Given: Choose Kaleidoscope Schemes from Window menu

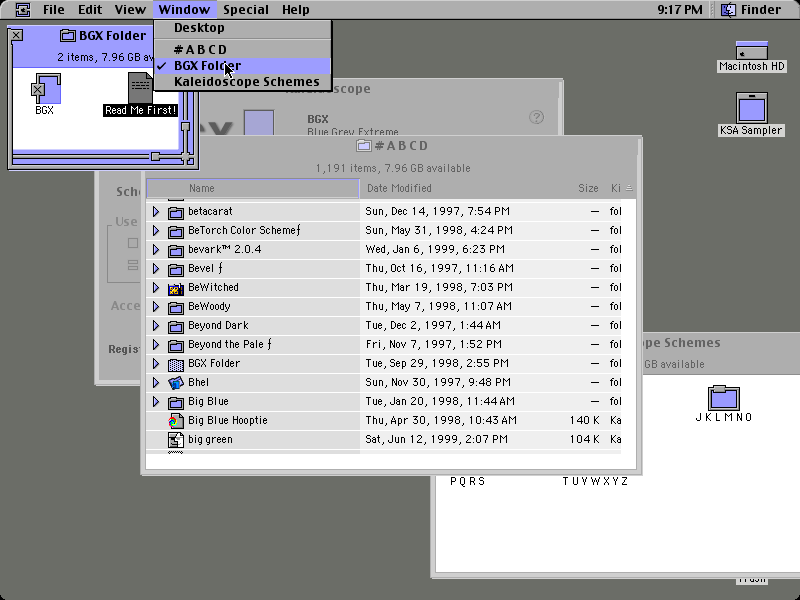Looking at the screenshot, I should [x=242, y=82].
